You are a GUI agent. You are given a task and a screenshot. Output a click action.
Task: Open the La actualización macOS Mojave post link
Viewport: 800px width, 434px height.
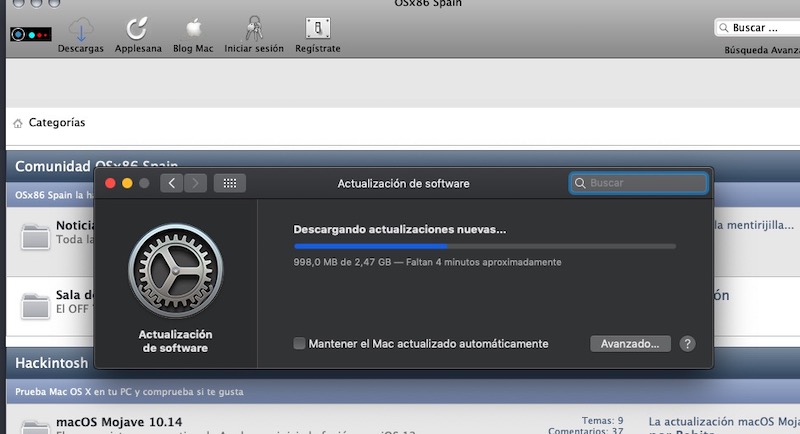724,422
